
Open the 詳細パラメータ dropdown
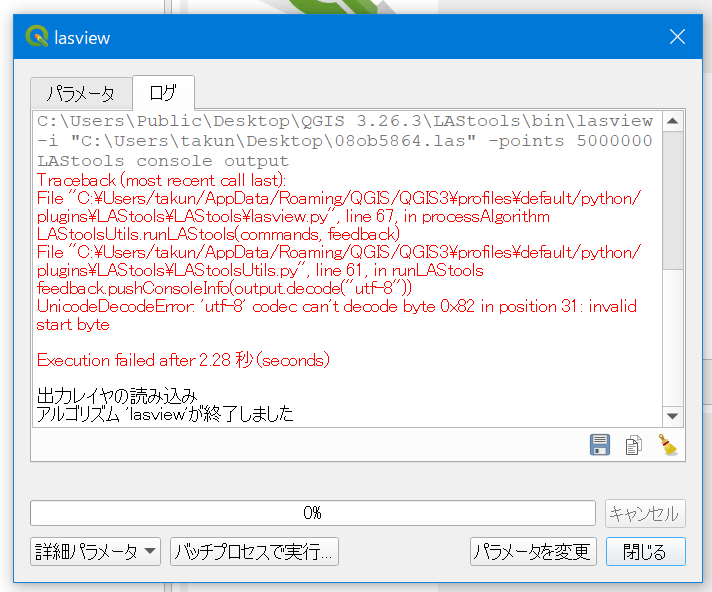tap(95, 552)
